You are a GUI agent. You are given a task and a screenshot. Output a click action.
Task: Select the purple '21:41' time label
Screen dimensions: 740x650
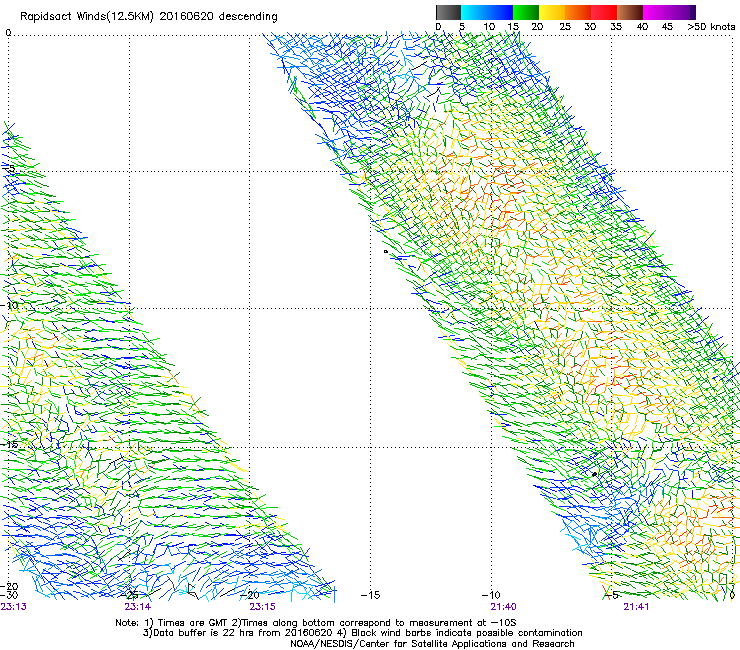[636, 607]
